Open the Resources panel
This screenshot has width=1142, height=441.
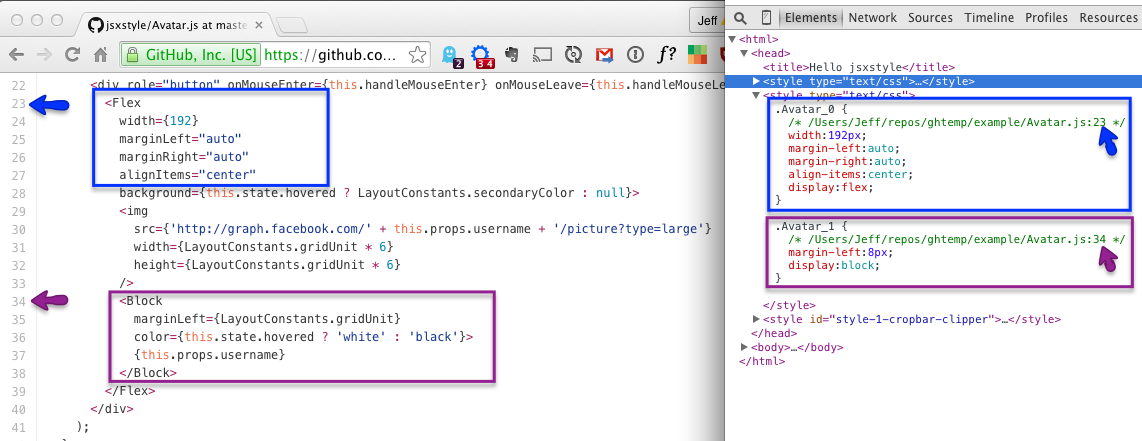[x=1108, y=17]
